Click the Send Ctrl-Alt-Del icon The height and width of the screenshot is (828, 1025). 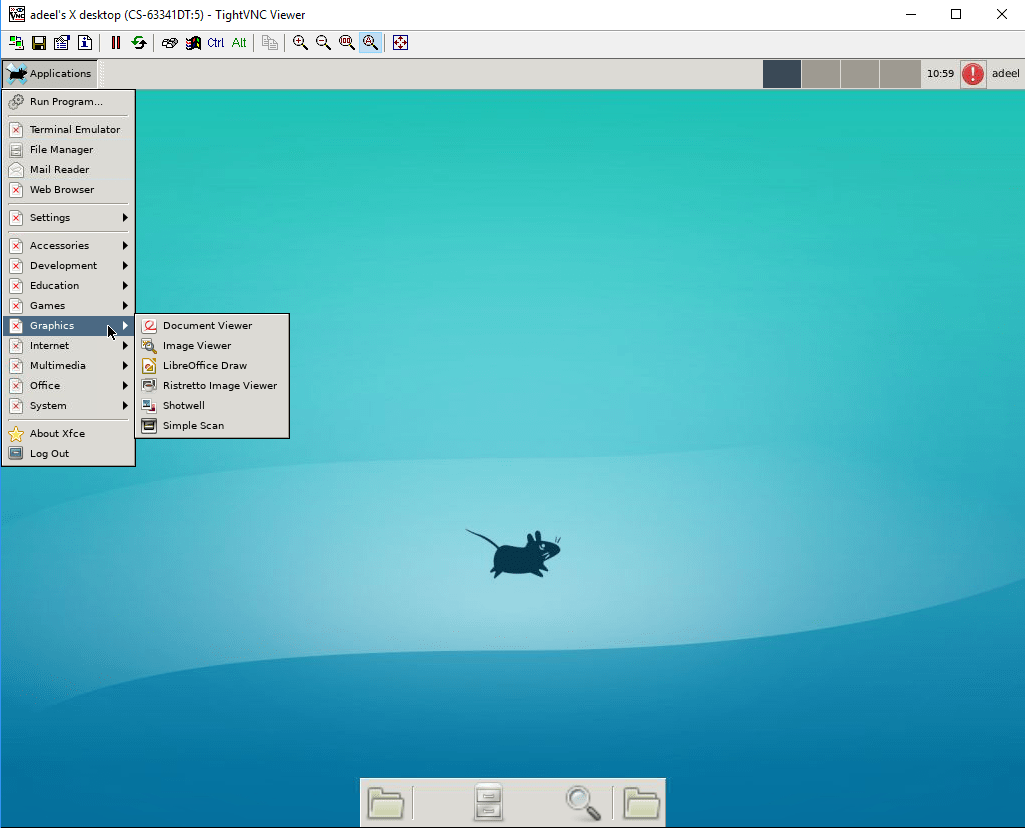click(x=169, y=43)
